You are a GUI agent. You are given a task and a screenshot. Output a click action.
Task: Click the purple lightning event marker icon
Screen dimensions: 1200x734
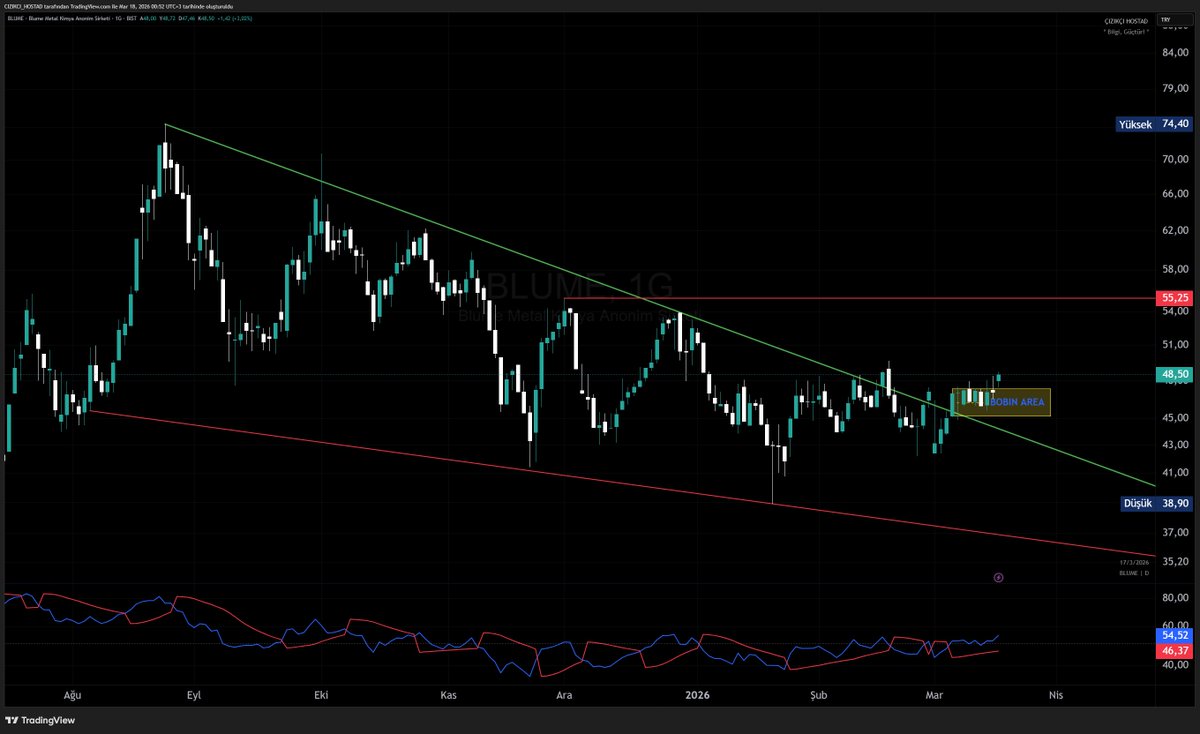pyautogui.click(x=999, y=577)
